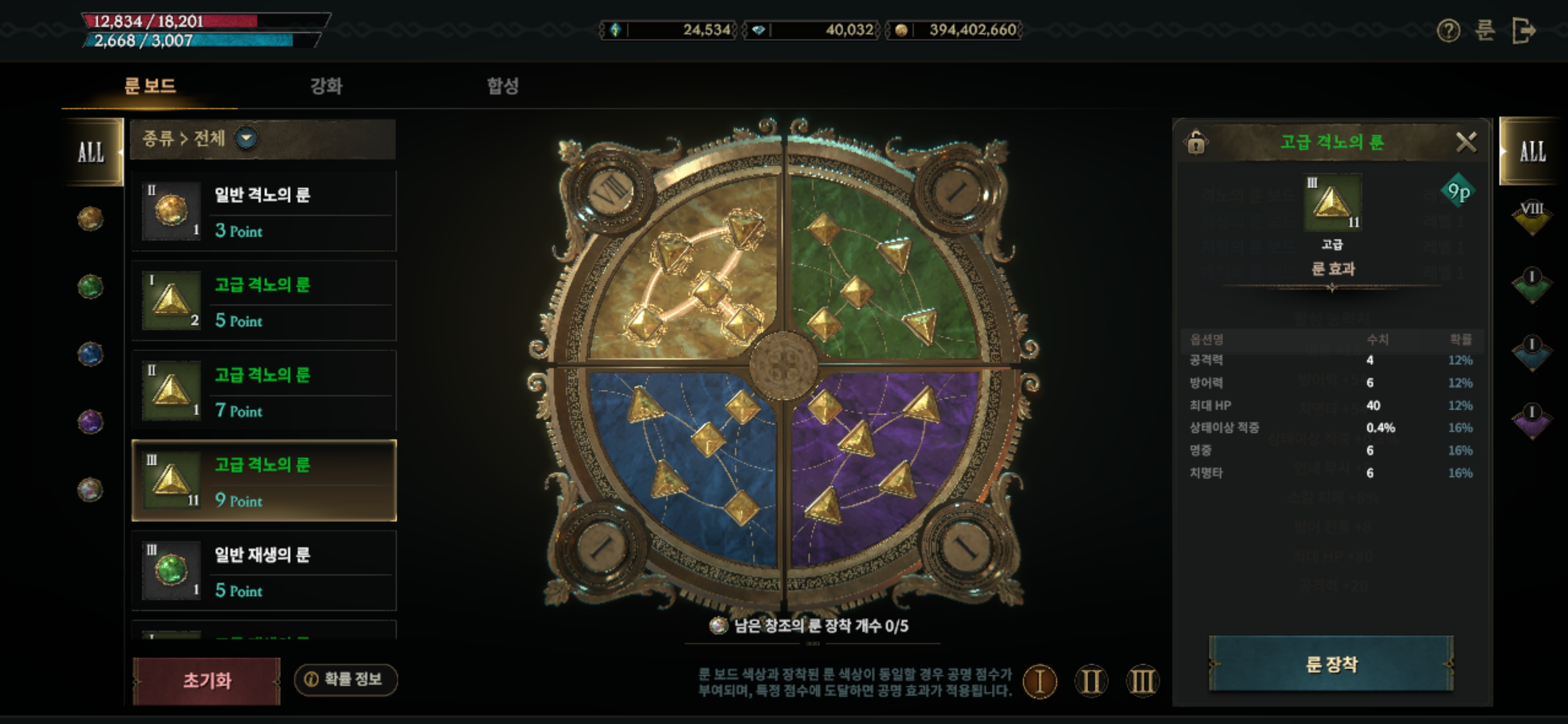This screenshot has height=724, width=1568.
Task: Switch to the 합성 tab
Action: [x=502, y=86]
